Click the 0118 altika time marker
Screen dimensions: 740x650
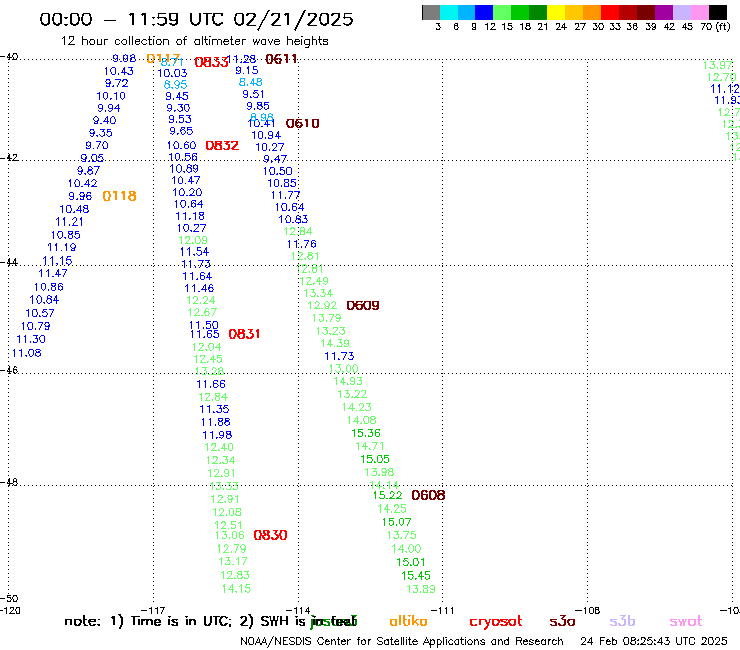[x=119, y=196]
